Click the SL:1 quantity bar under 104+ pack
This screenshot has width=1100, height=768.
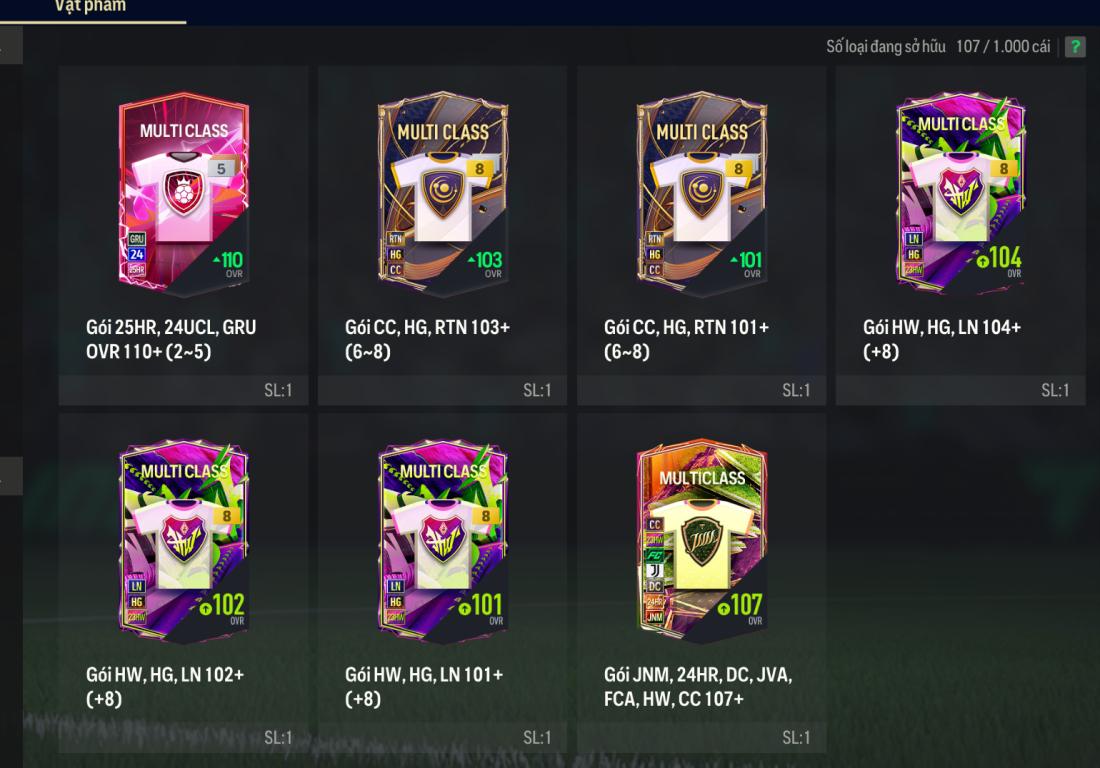[960, 390]
